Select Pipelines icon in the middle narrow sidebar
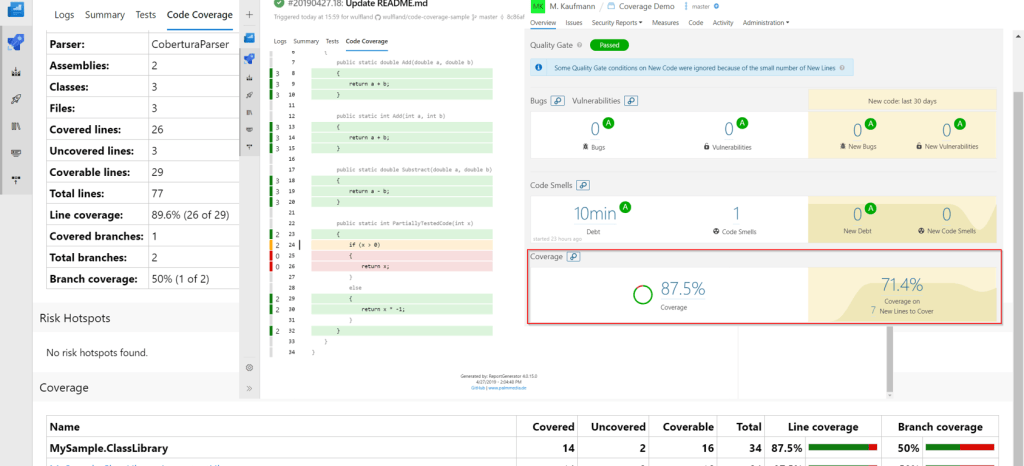The width and height of the screenshot is (1024, 466). pyautogui.click(x=249, y=59)
